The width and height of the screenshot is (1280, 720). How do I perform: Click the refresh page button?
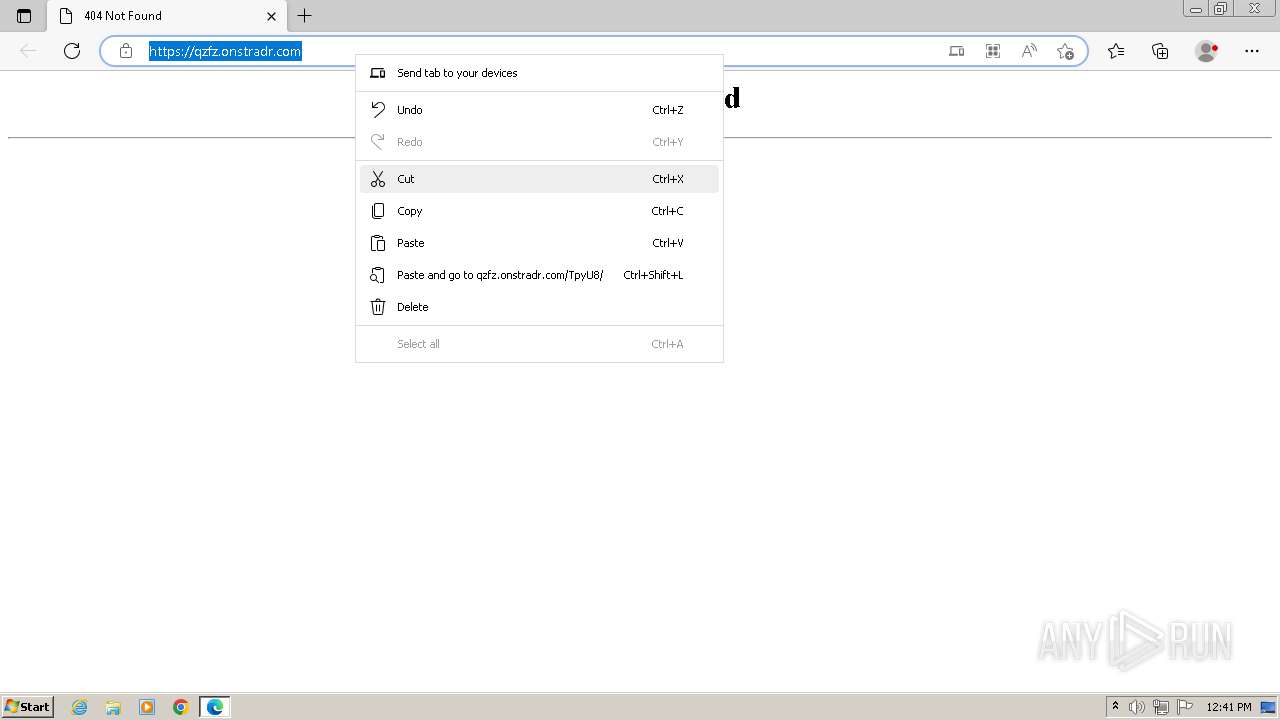click(x=72, y=51)
